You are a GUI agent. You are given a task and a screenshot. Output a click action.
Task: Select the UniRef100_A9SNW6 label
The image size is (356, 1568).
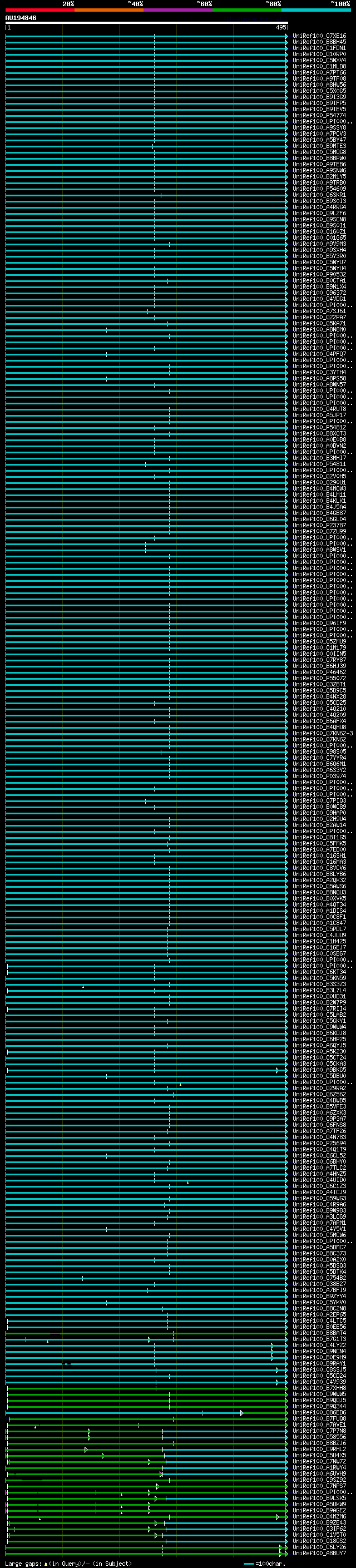tap(319, 170)
